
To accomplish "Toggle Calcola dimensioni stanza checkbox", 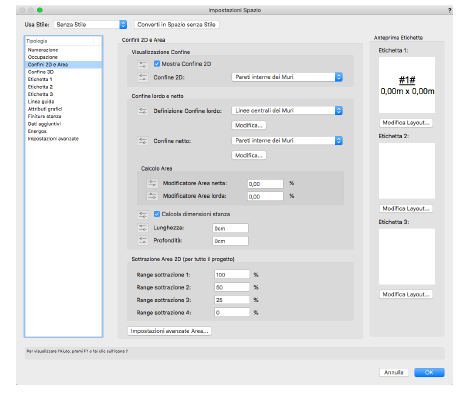I will 157,214.
